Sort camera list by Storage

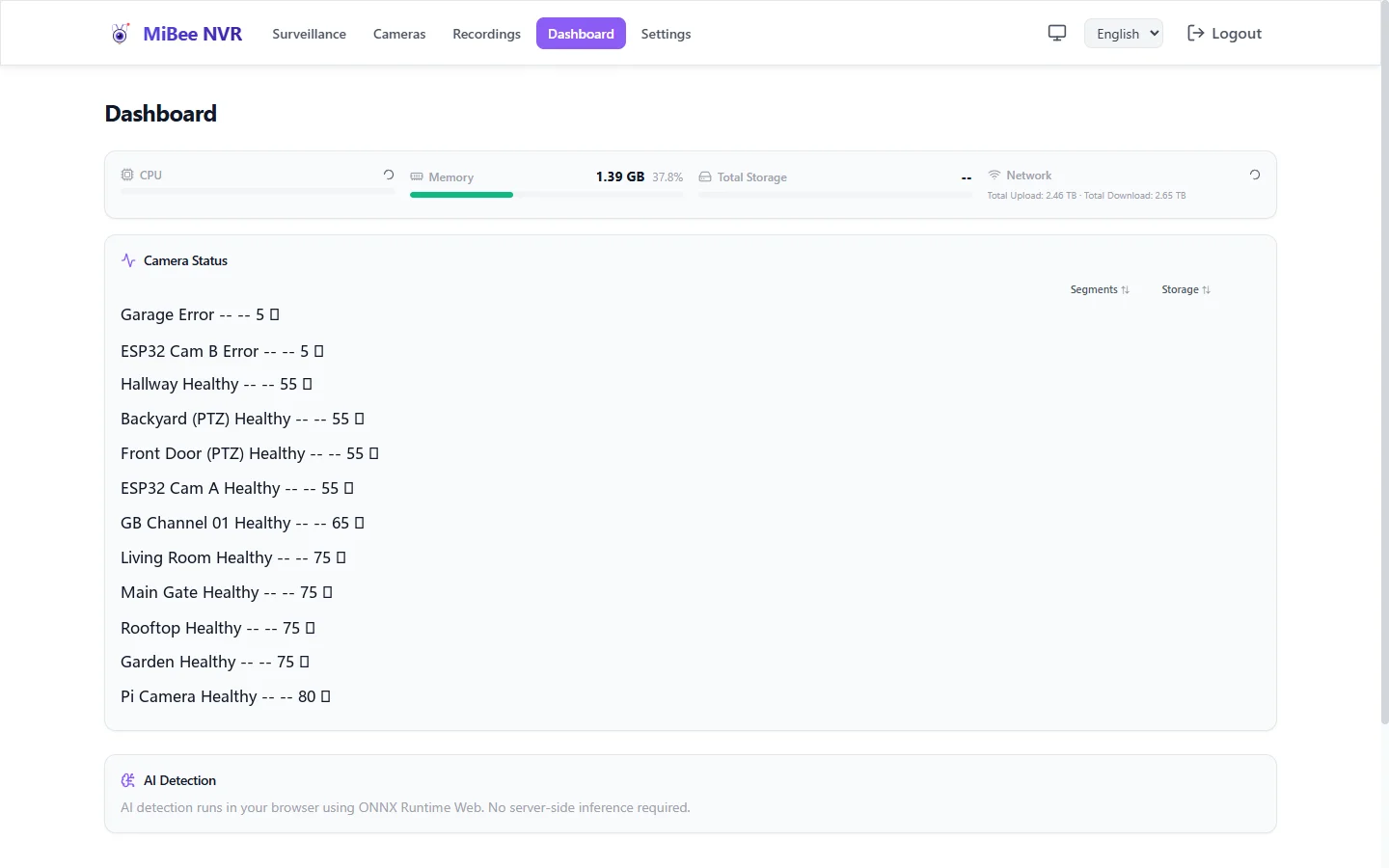pos(1185,289)
